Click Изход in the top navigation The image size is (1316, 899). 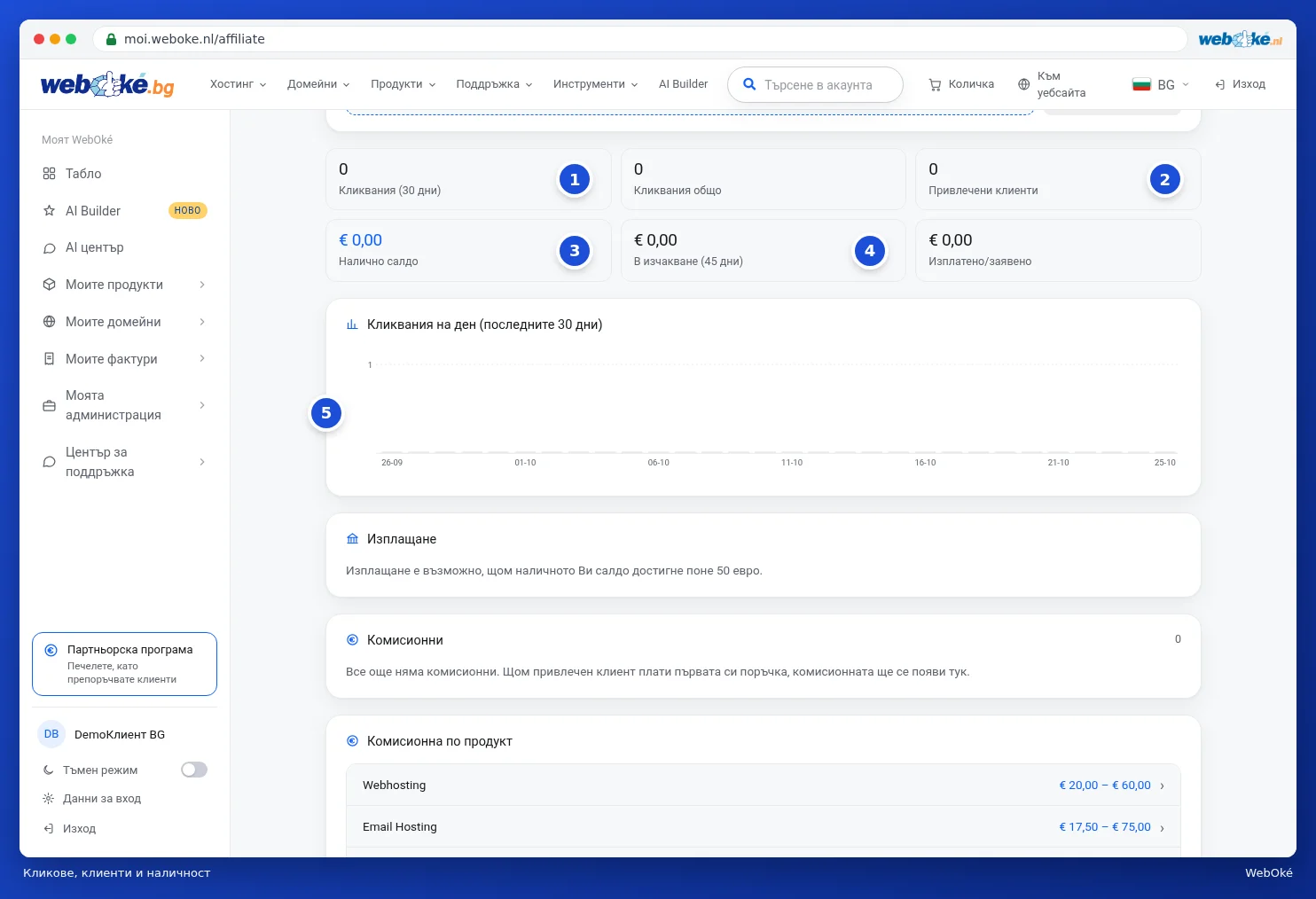point(1240,84)
